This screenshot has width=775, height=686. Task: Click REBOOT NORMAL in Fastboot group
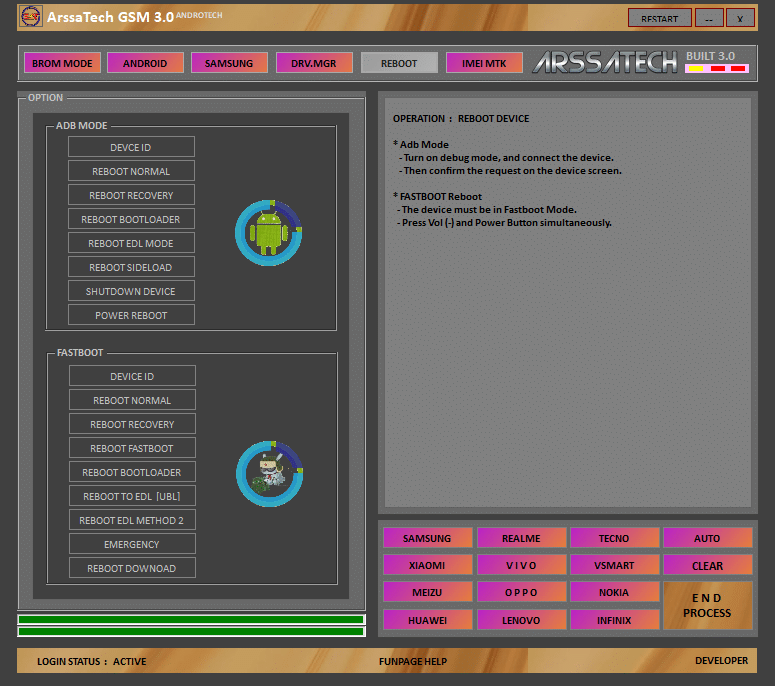132,400
